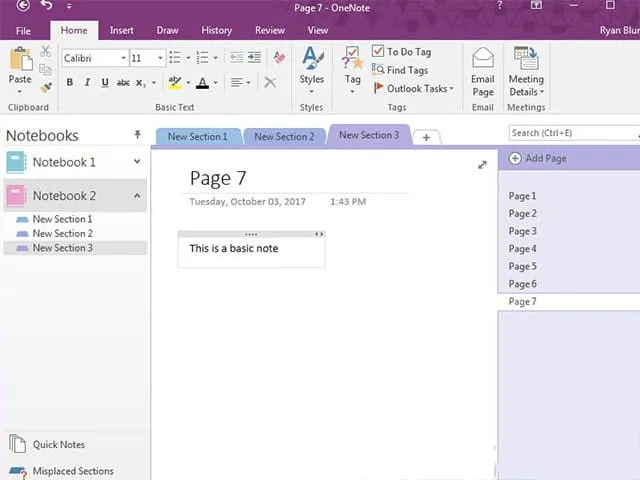Viewport: 640px width, 480px height.
Task: Expand page to full view
Action: pyautogui.click(x=482, y=165)
